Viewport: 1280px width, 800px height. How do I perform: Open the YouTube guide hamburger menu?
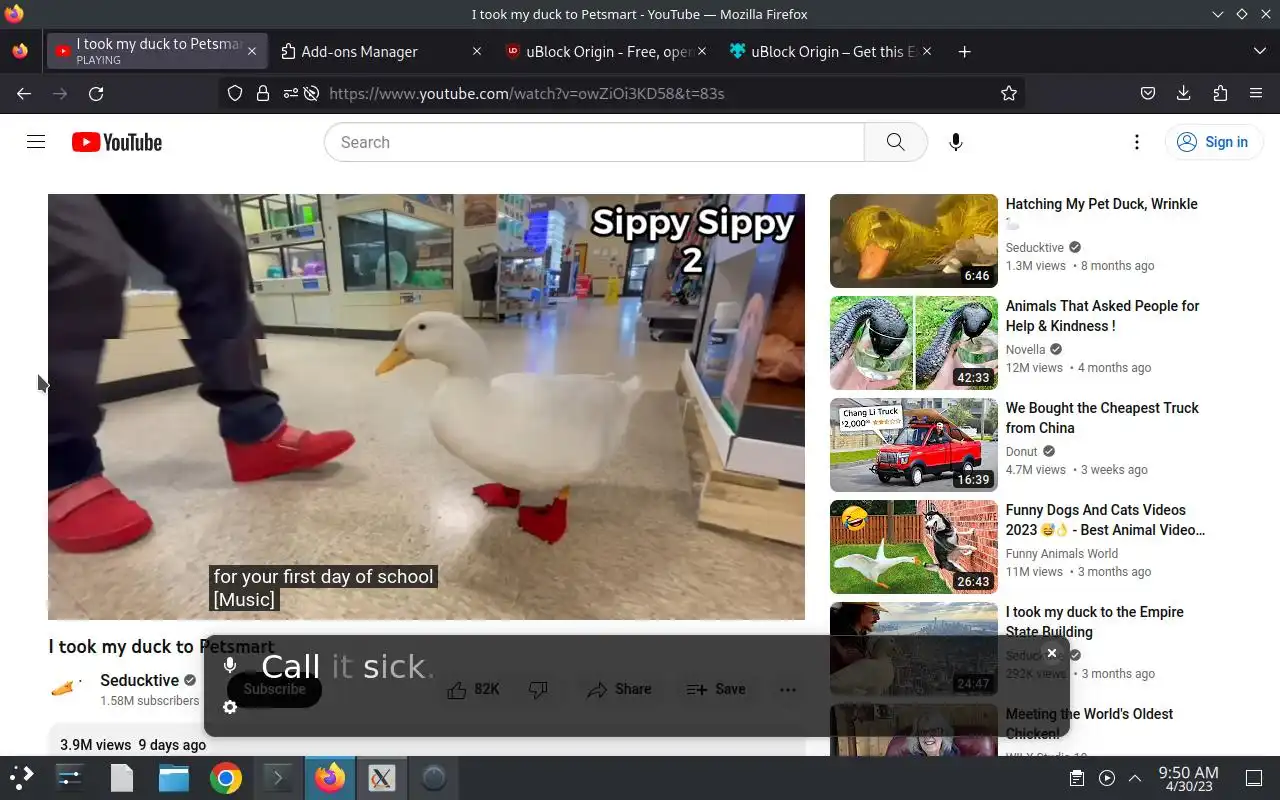36,142
